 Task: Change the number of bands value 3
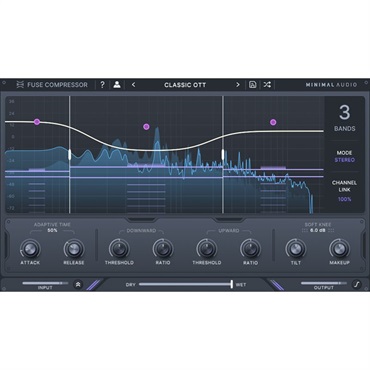coord(344,113)
